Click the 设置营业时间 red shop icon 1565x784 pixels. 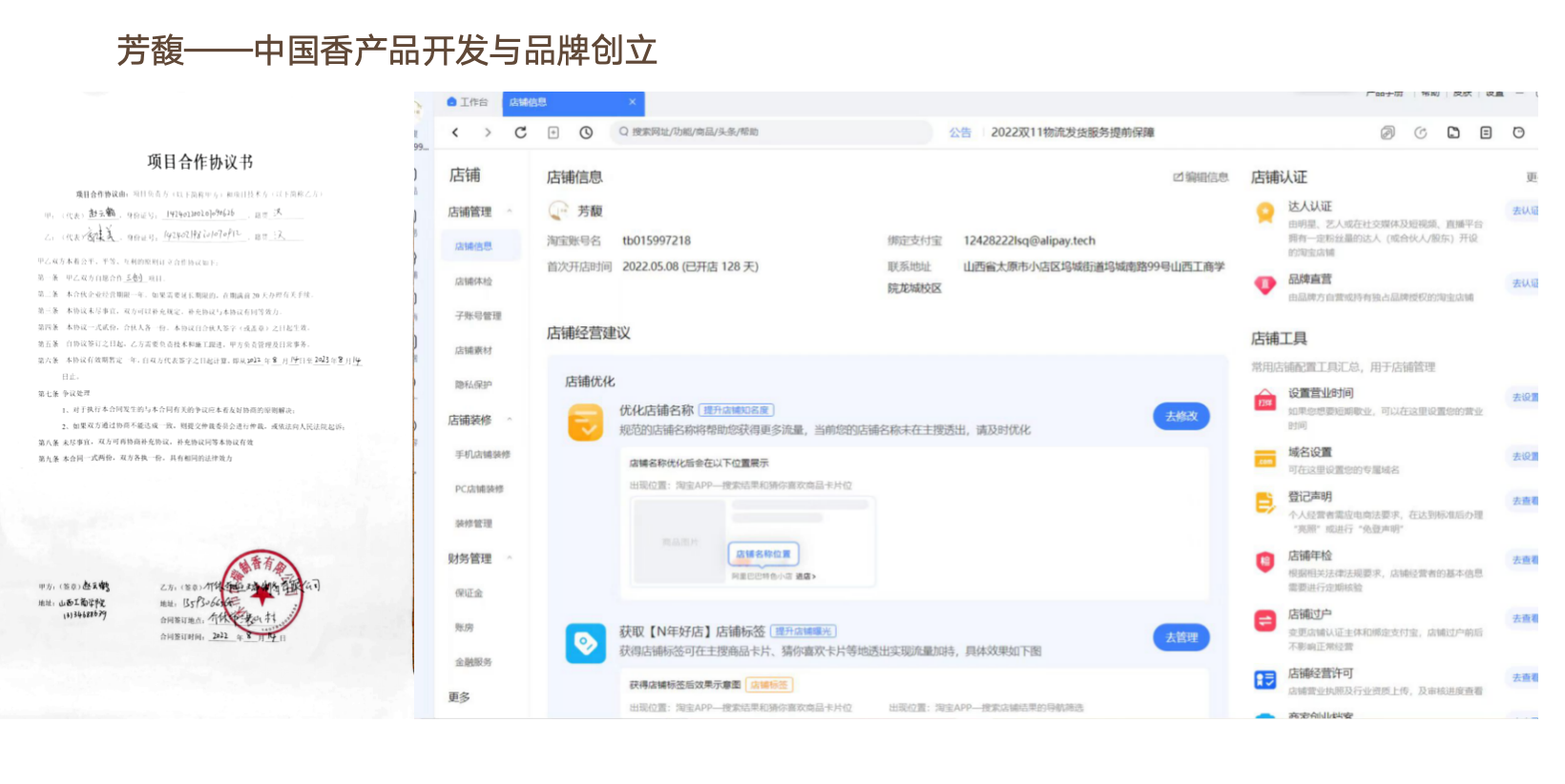(1265, 399)
